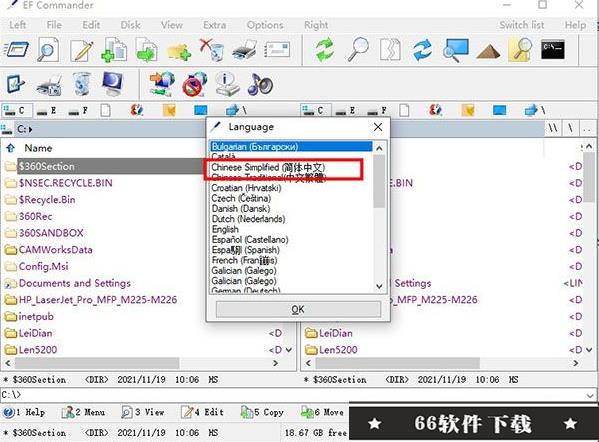Select drive C in left drive bar
This screenshot has width=599, height=442.
tap(16, 110)
